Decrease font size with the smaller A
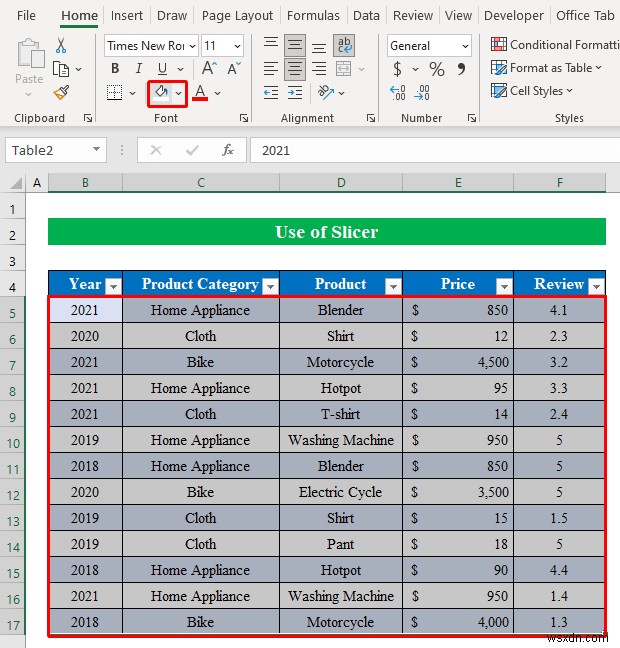This screenshot has width=620, height=648. click(x=234, y=68)
